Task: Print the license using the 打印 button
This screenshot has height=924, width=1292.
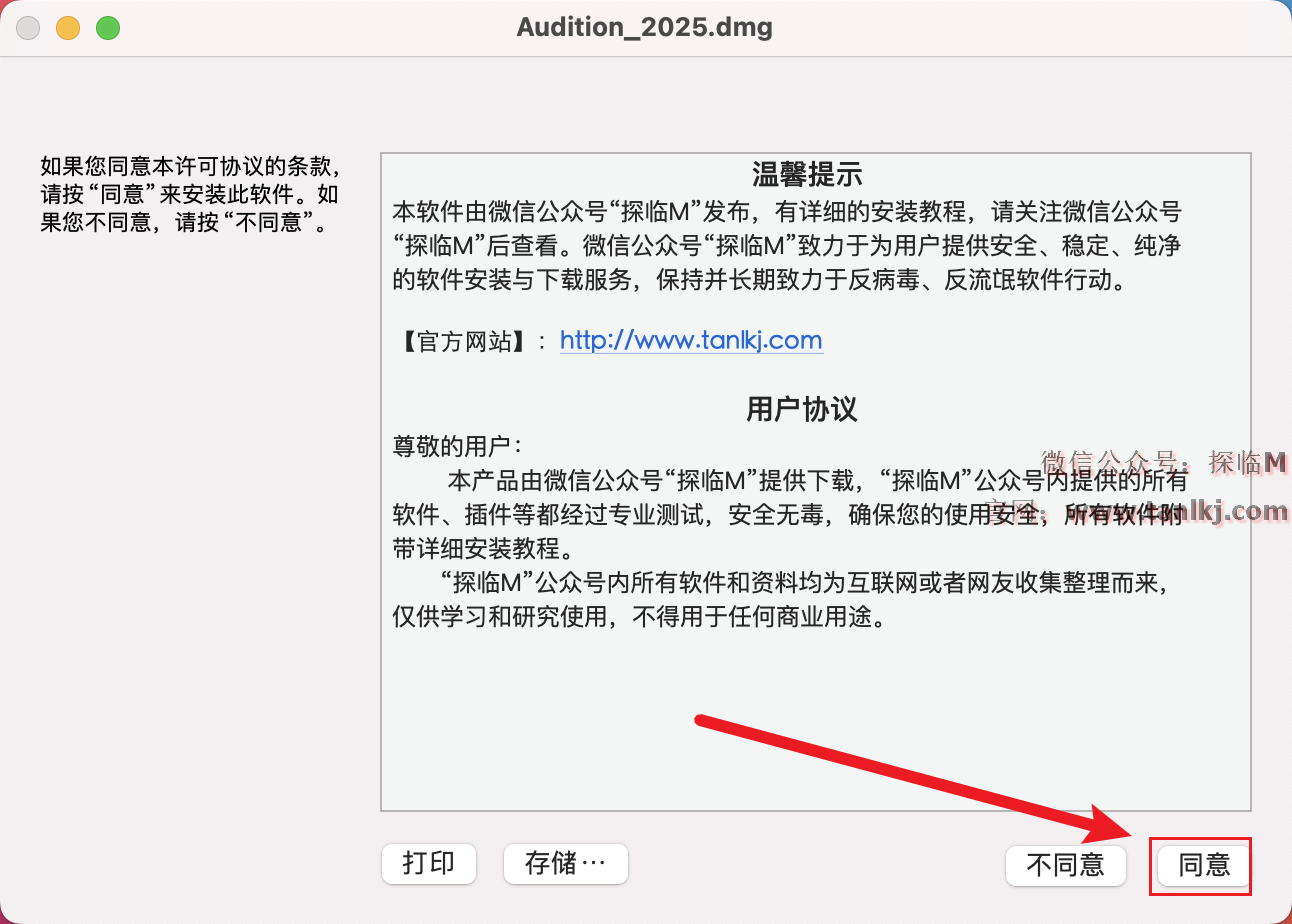Action: [x=429, y=863]
